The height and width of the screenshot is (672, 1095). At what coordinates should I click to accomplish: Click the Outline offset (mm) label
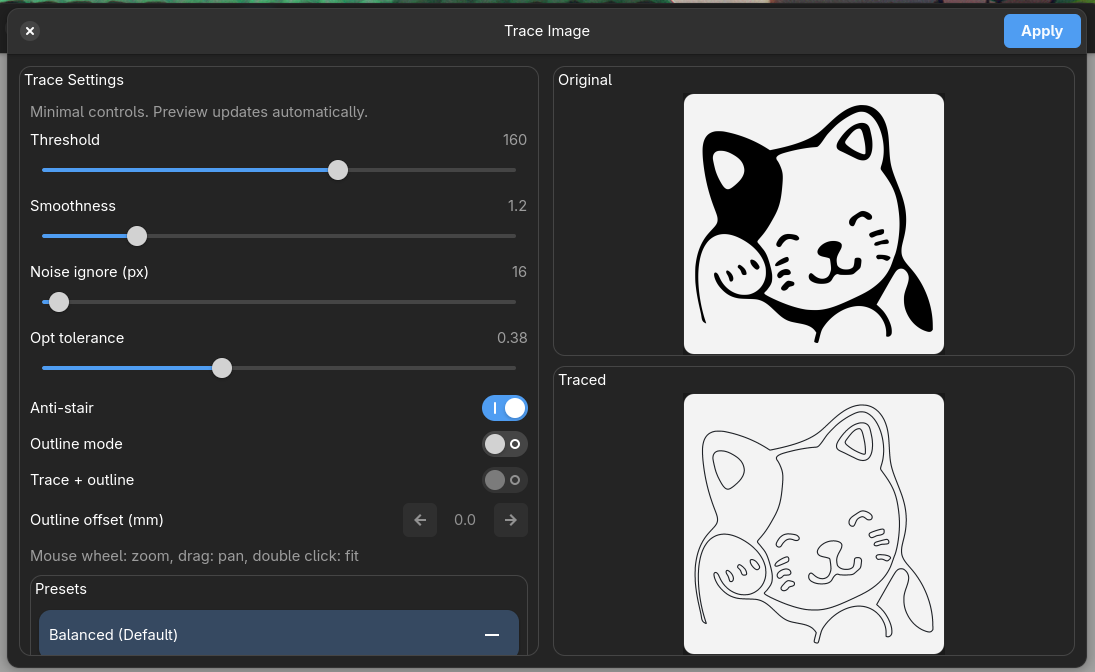tap(96, 520)
